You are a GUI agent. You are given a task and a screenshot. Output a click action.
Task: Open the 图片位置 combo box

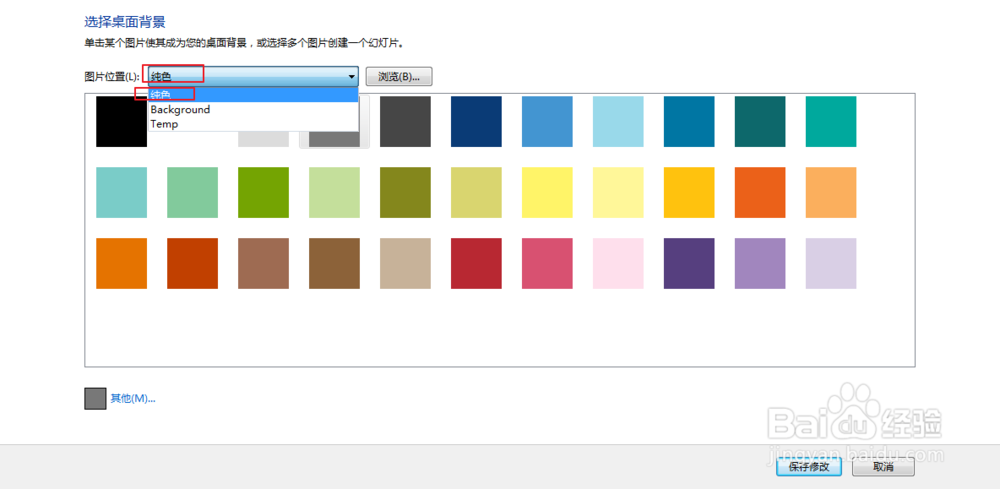[x=253, y=77]
